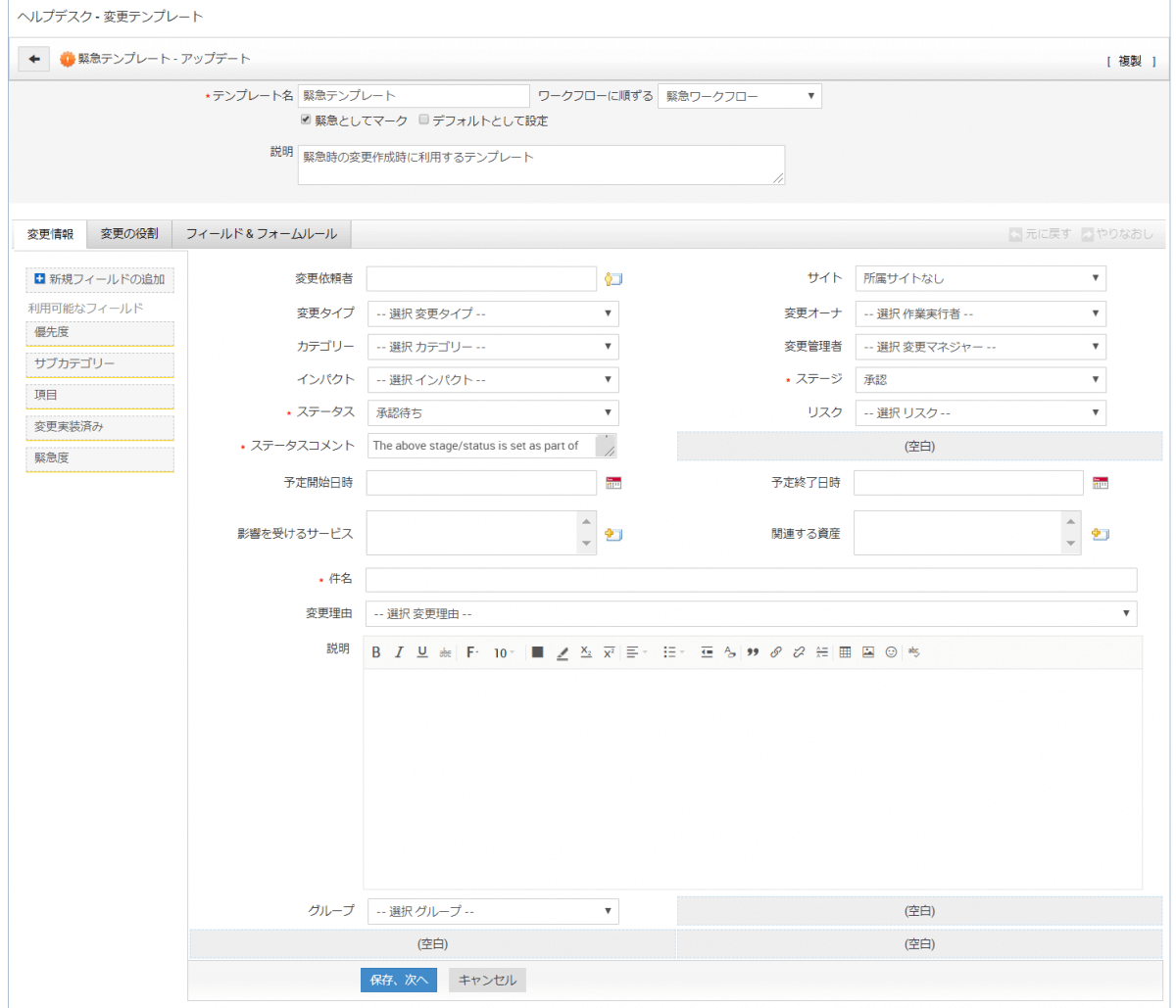1176x1008 pixels.
Task: Click into the 件名 input field
Action: [751, 580]
